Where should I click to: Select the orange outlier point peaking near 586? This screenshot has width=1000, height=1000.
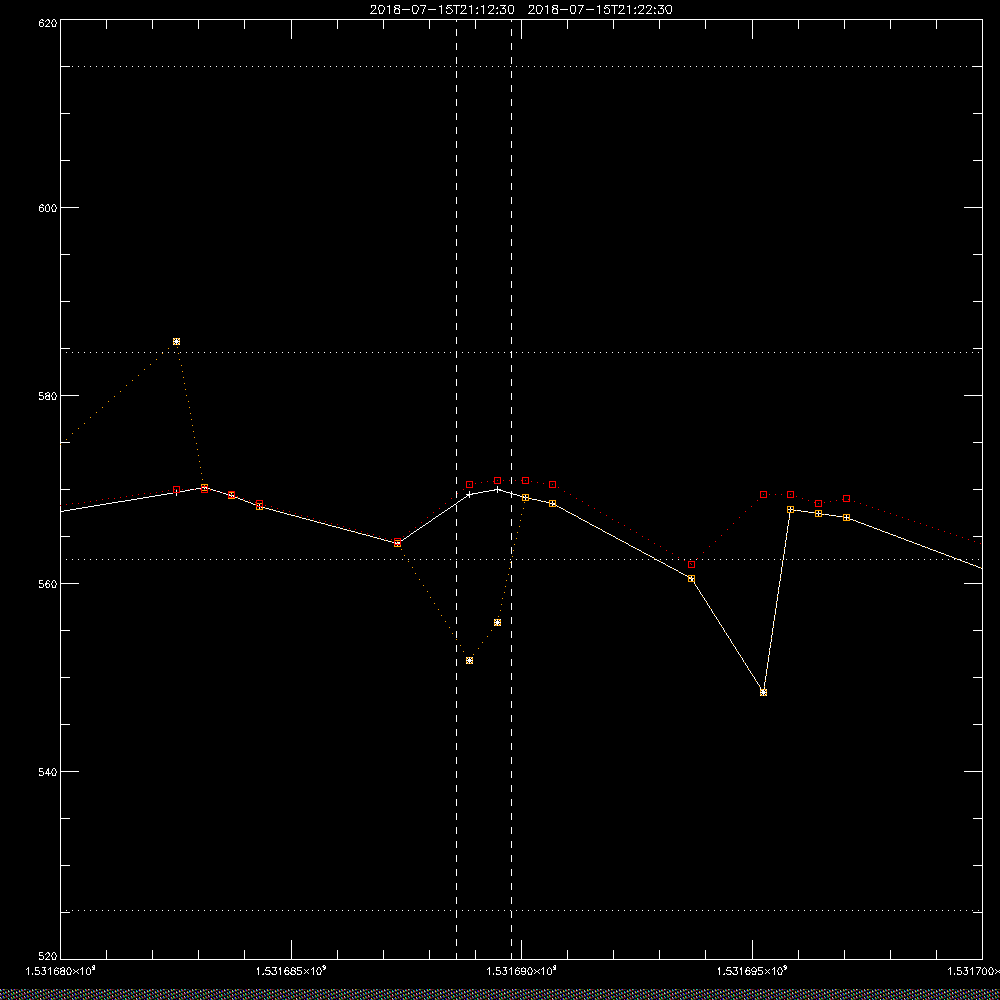(x=177, y=342)
